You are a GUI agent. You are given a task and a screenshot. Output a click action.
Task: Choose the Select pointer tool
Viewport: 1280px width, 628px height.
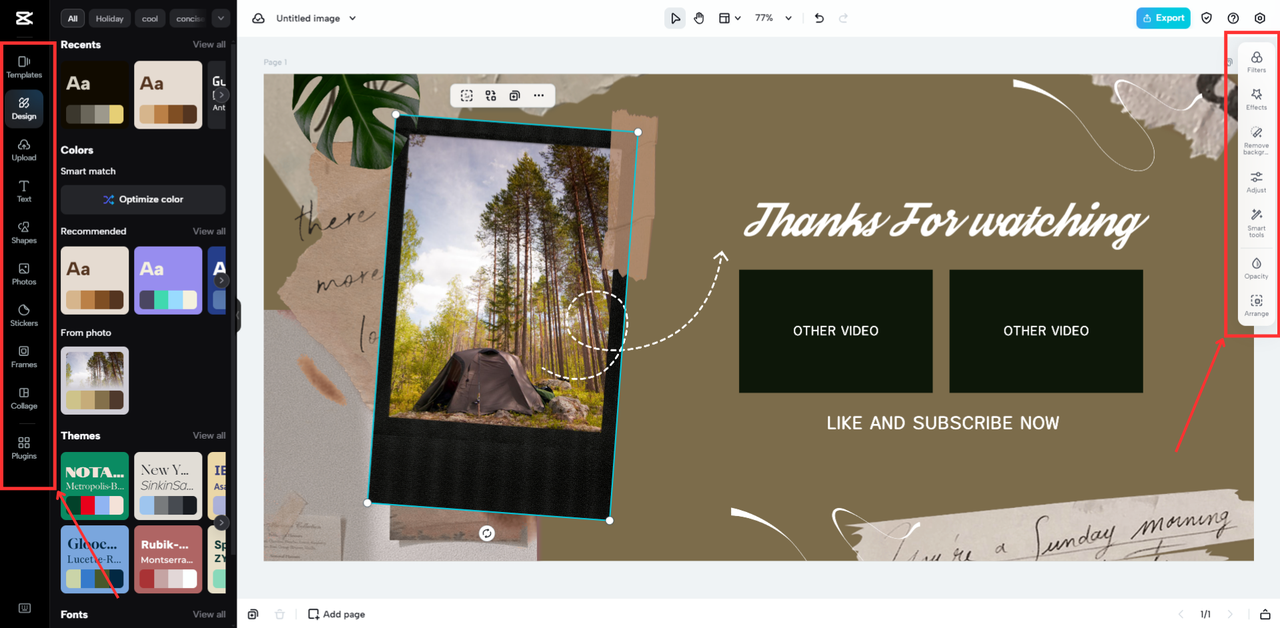tap(676, 18)
